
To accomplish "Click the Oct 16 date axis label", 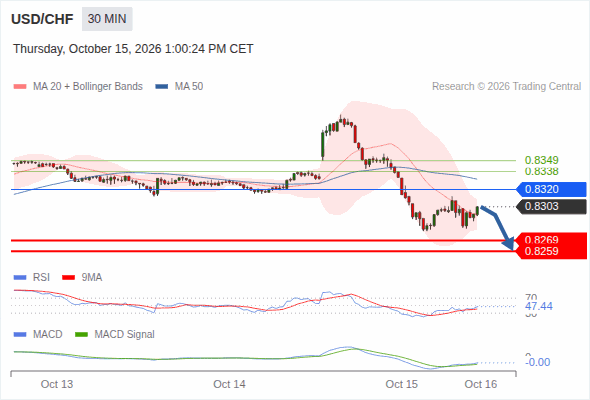I will [x=481, y=385].
